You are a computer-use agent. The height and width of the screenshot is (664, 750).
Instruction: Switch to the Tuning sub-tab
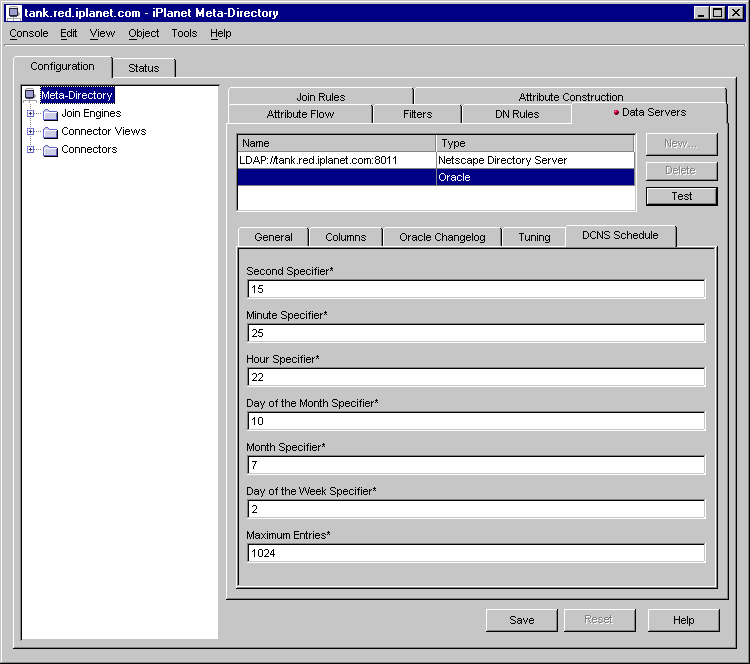(534, 237)
